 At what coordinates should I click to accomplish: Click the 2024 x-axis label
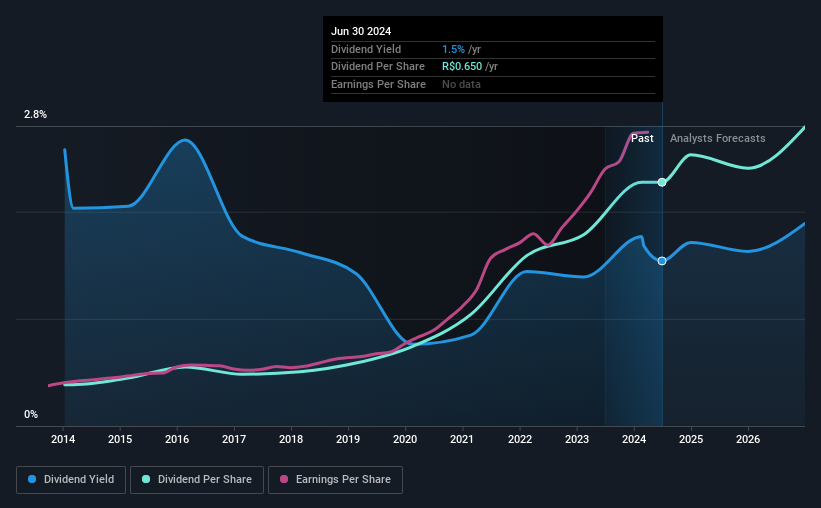pyautogui.click(x=634, y=439)
